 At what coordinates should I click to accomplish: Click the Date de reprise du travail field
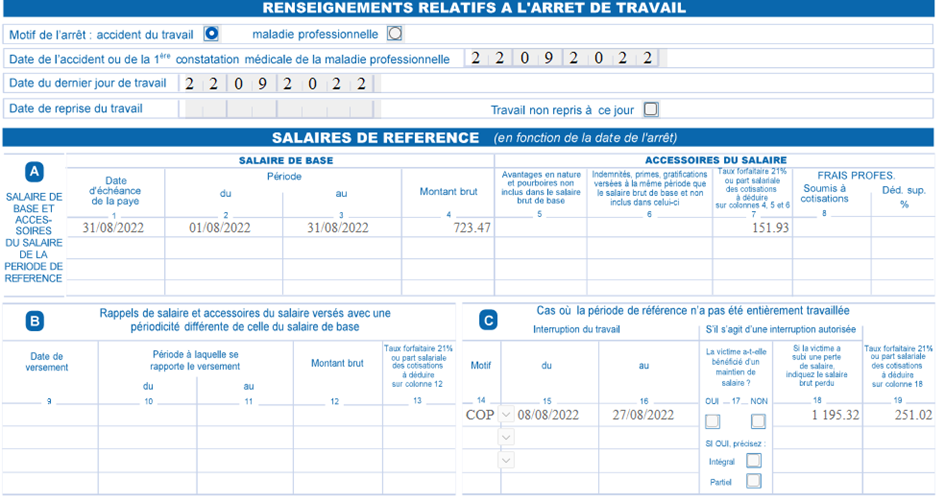(x=279, y=109)
